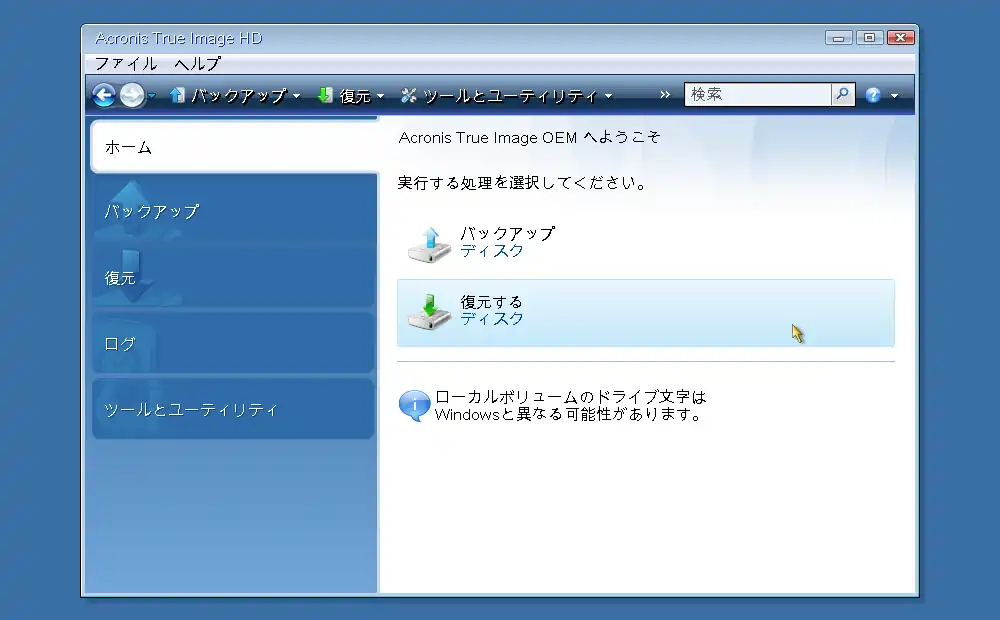Expand the 復元 toolbar dropdown arrow

click(381, 96)
